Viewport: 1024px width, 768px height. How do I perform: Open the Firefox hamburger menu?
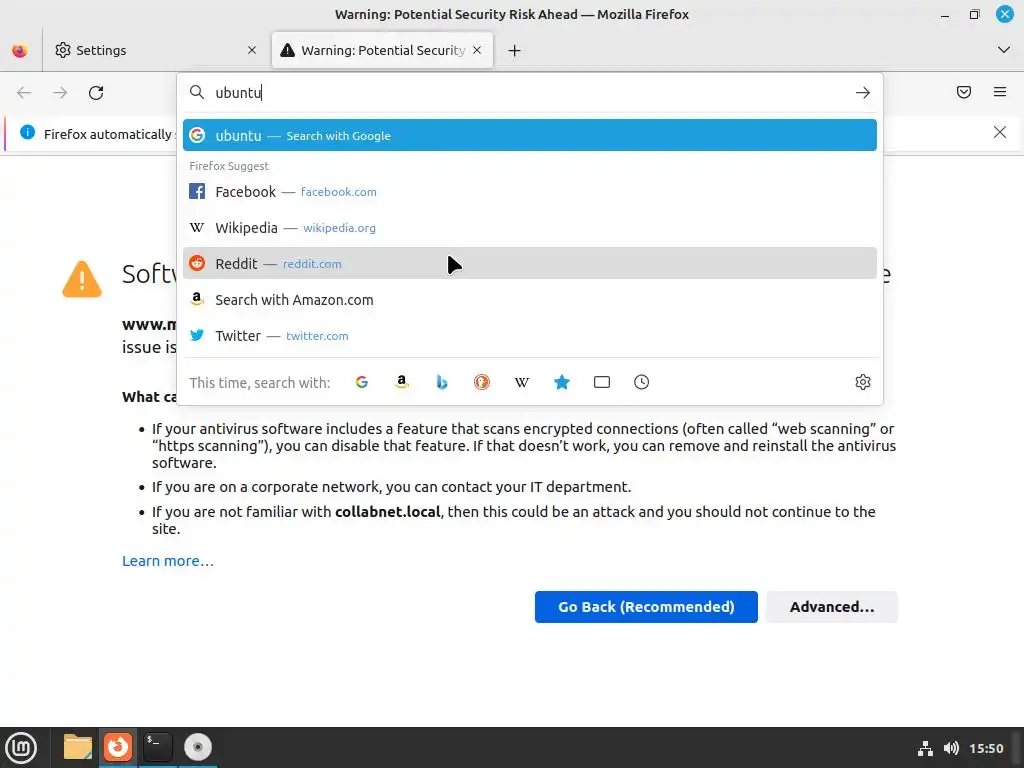click(x=1000, y=92)
